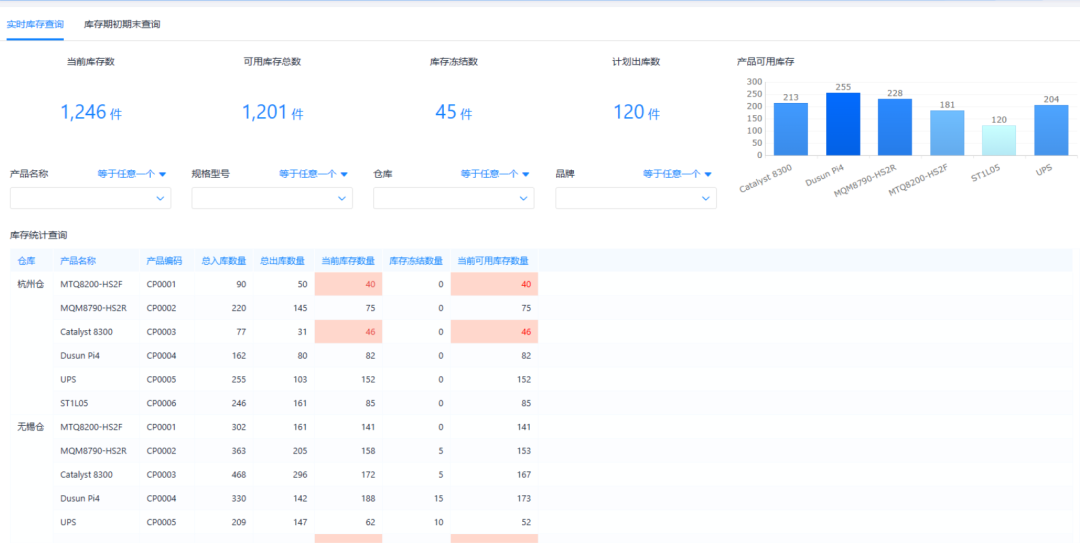Click the ST1L05 light bar in chart
1080x543 pixels.
[x=999, y=140]
